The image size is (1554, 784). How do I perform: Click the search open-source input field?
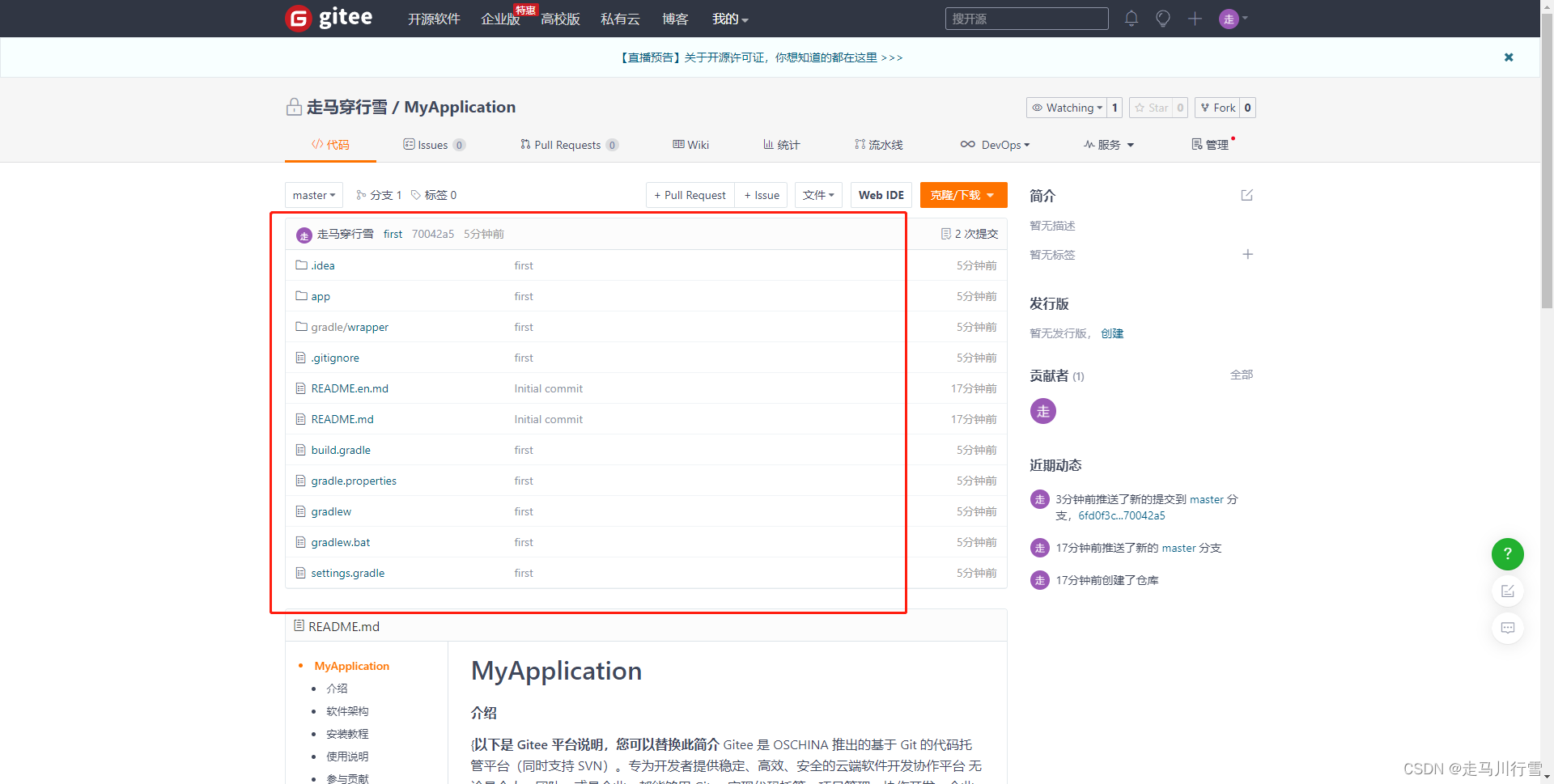pos(1027,19)
